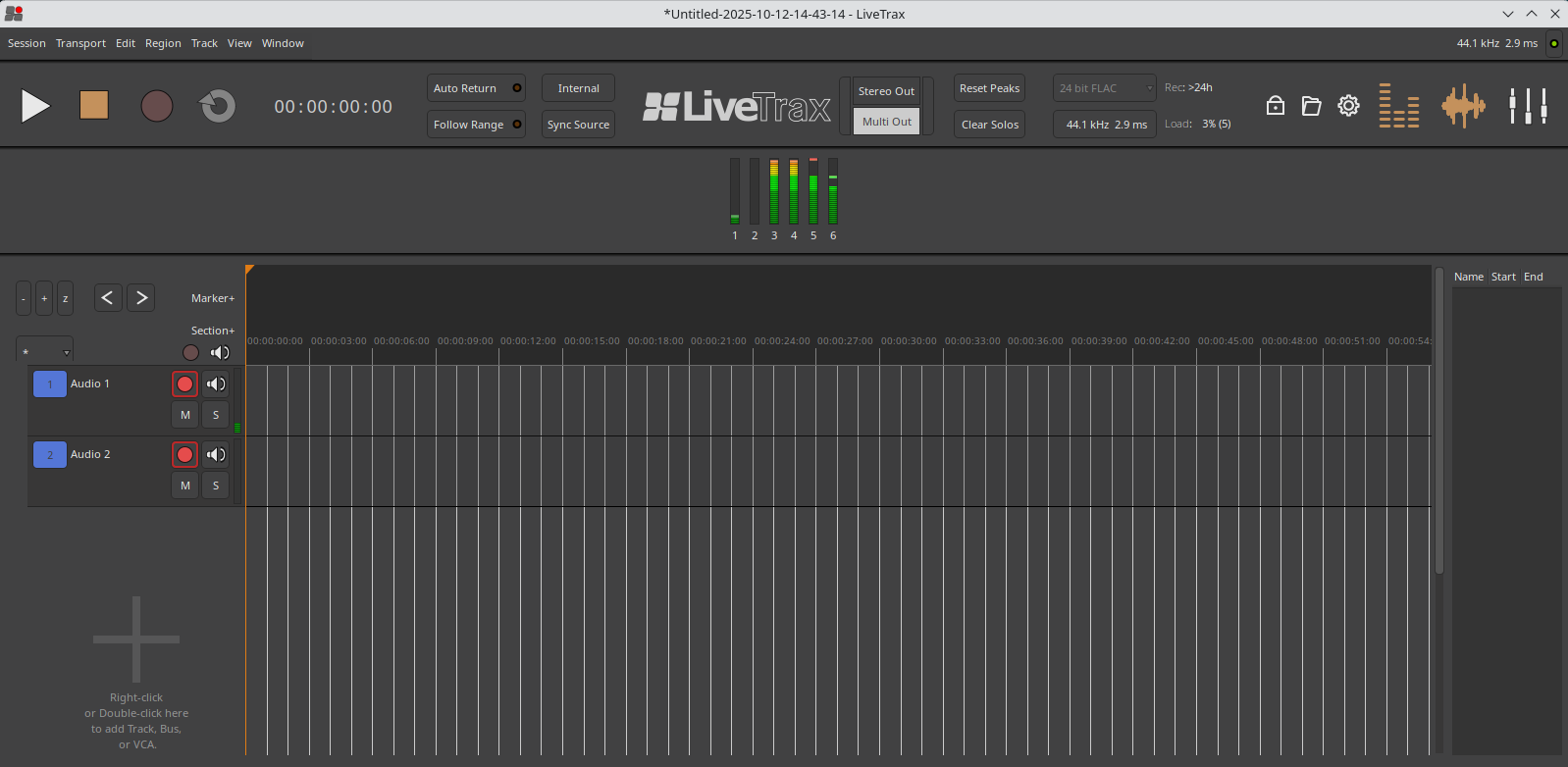
Task: Click input level meter 5
Action: coord(813,191)
